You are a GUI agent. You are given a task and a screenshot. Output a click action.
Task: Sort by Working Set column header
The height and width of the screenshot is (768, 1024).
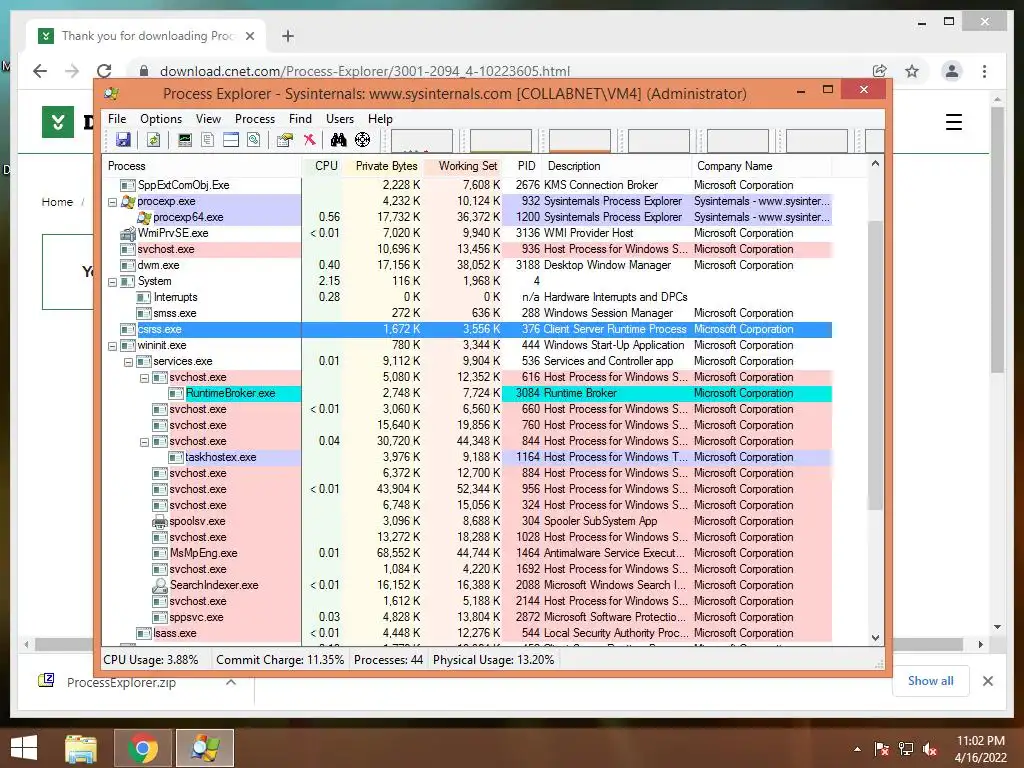(x=463, y=166)
